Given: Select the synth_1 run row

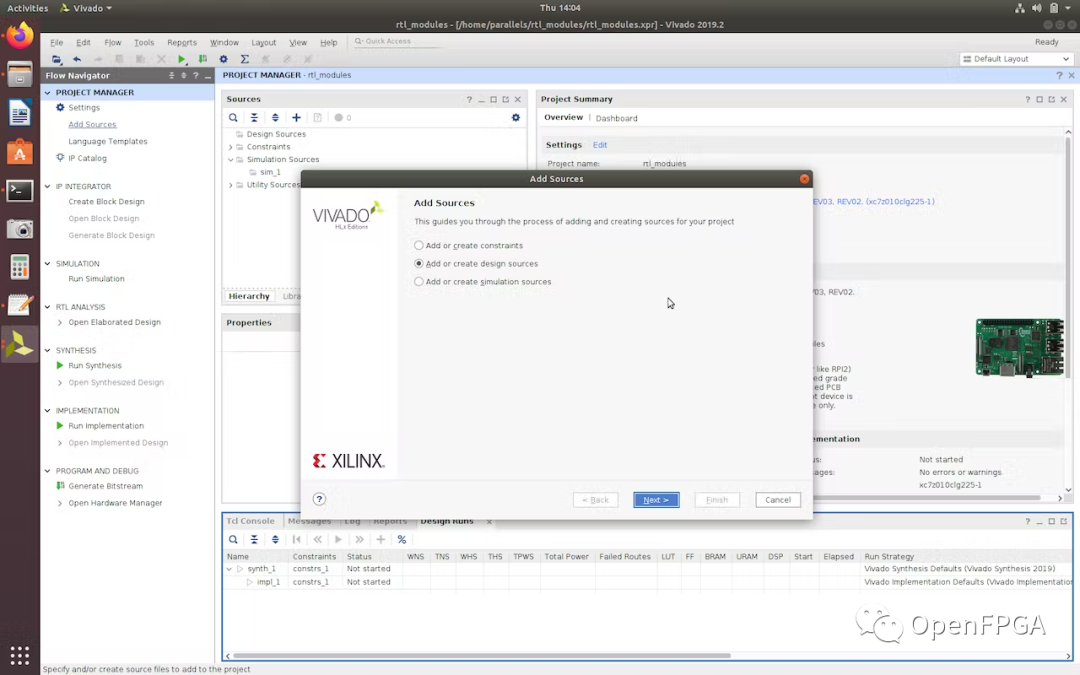Looking at the screenshot, I should tap(647, 569).
